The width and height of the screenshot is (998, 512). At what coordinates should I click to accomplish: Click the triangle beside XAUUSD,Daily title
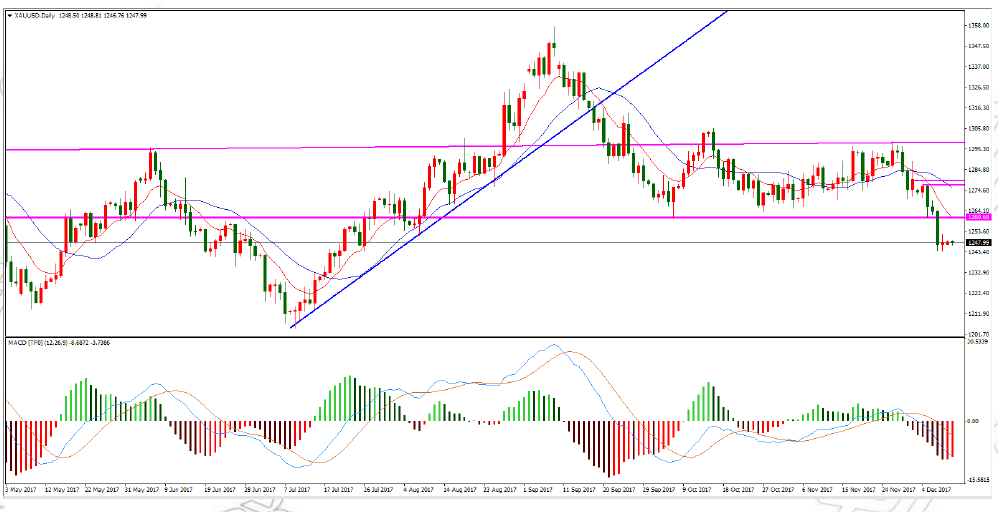pyautogui.click(x=9, y=15)
